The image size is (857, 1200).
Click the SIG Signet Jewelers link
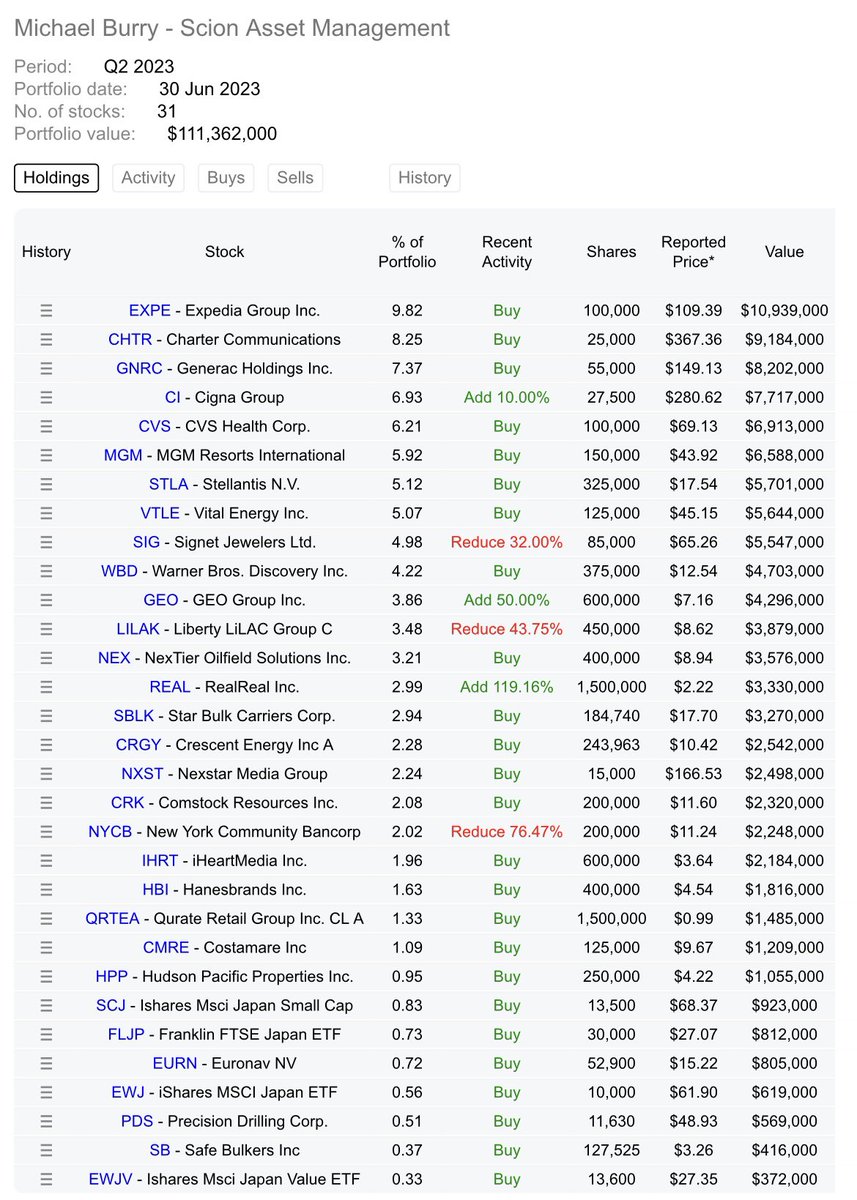(x=146, y=542)
